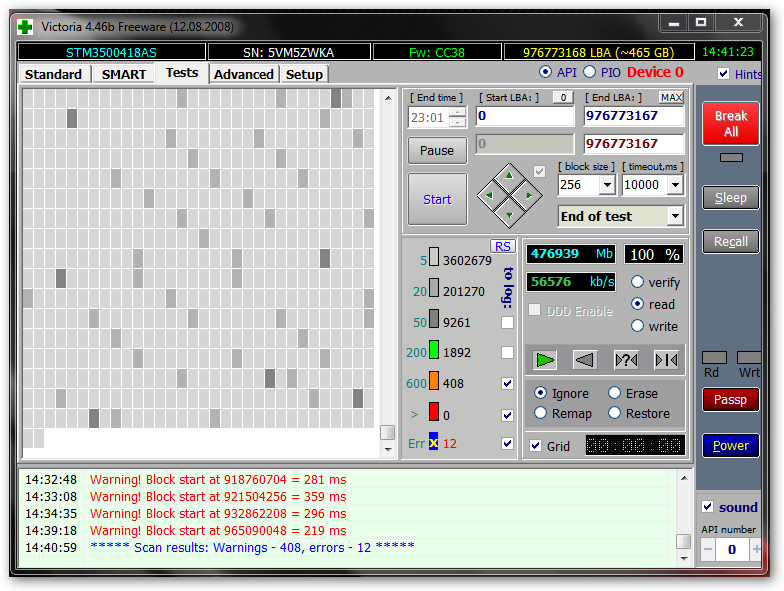Click the MAX end LBA button
The height and width of the screenshot is (591, 784).
coord(672,97)
